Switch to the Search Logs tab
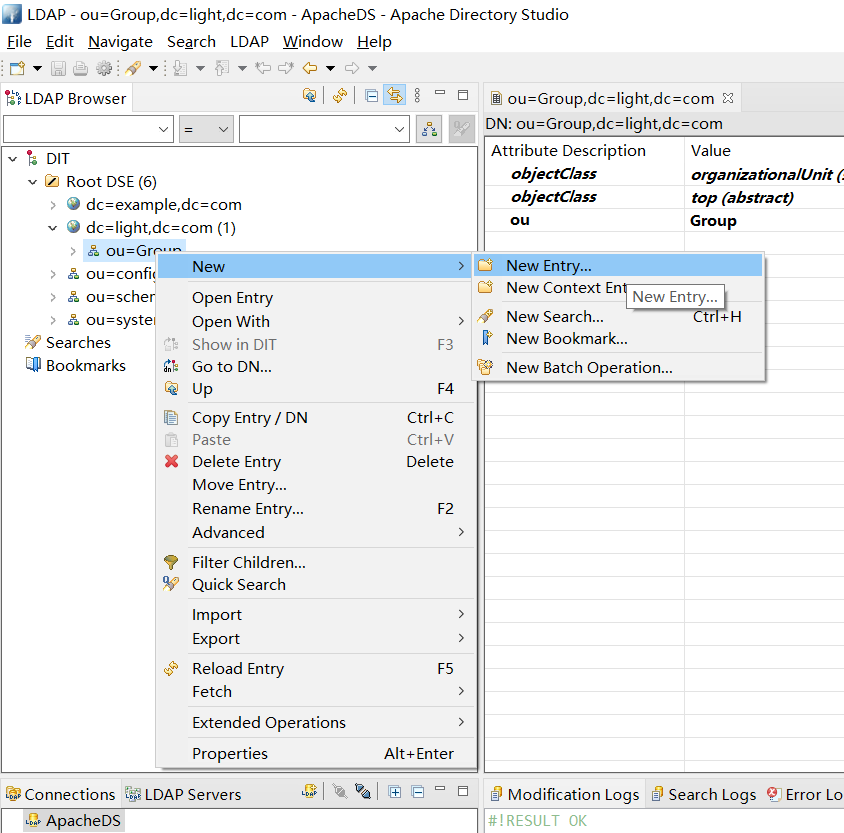 pyautogui.click(x=704, y=794)
